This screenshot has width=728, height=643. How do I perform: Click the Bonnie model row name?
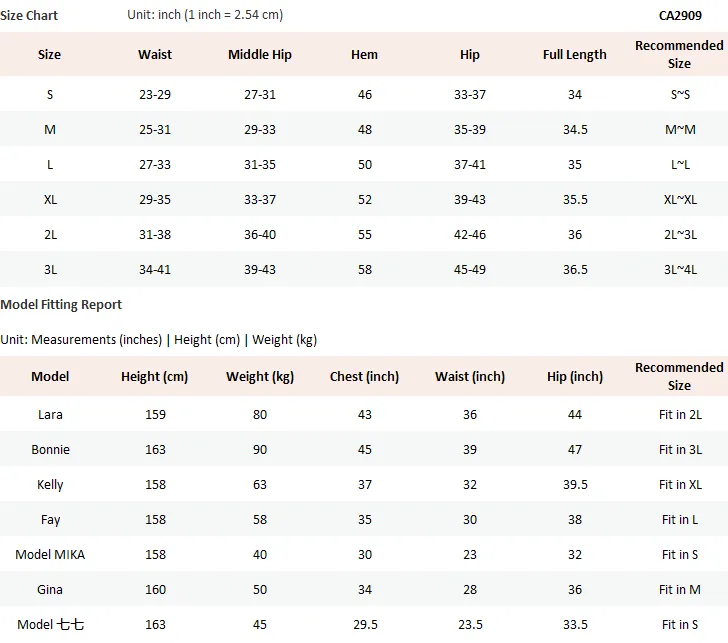50,450
